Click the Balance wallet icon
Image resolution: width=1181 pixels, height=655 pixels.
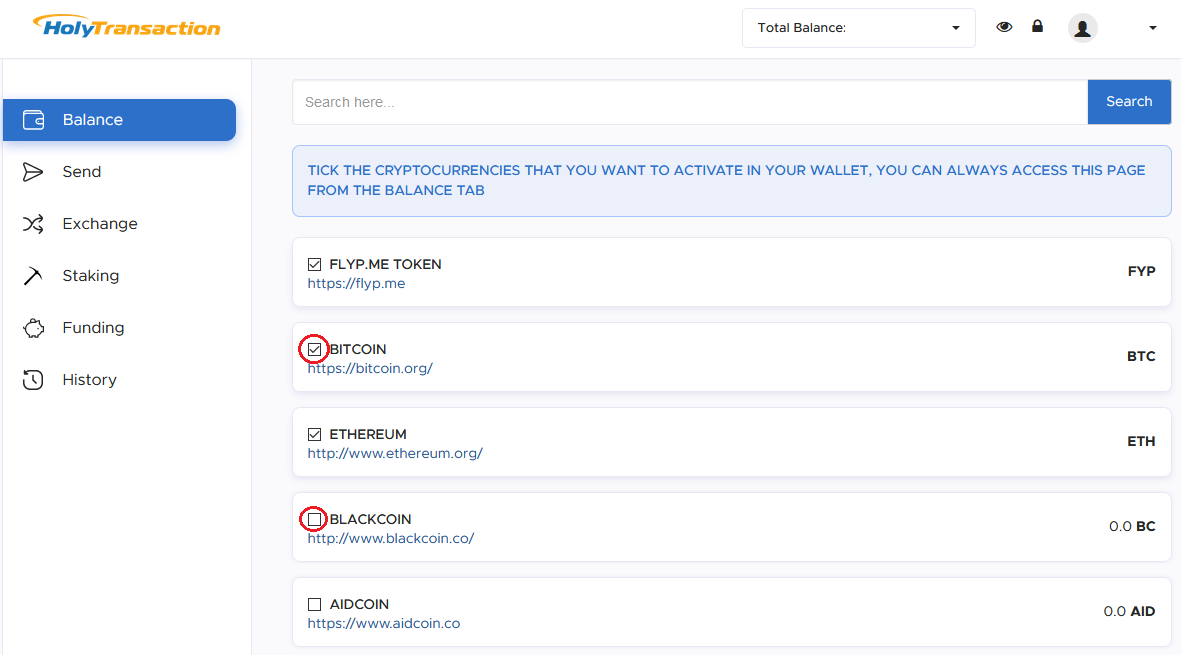pyautogui.click(x=33, y=120)
